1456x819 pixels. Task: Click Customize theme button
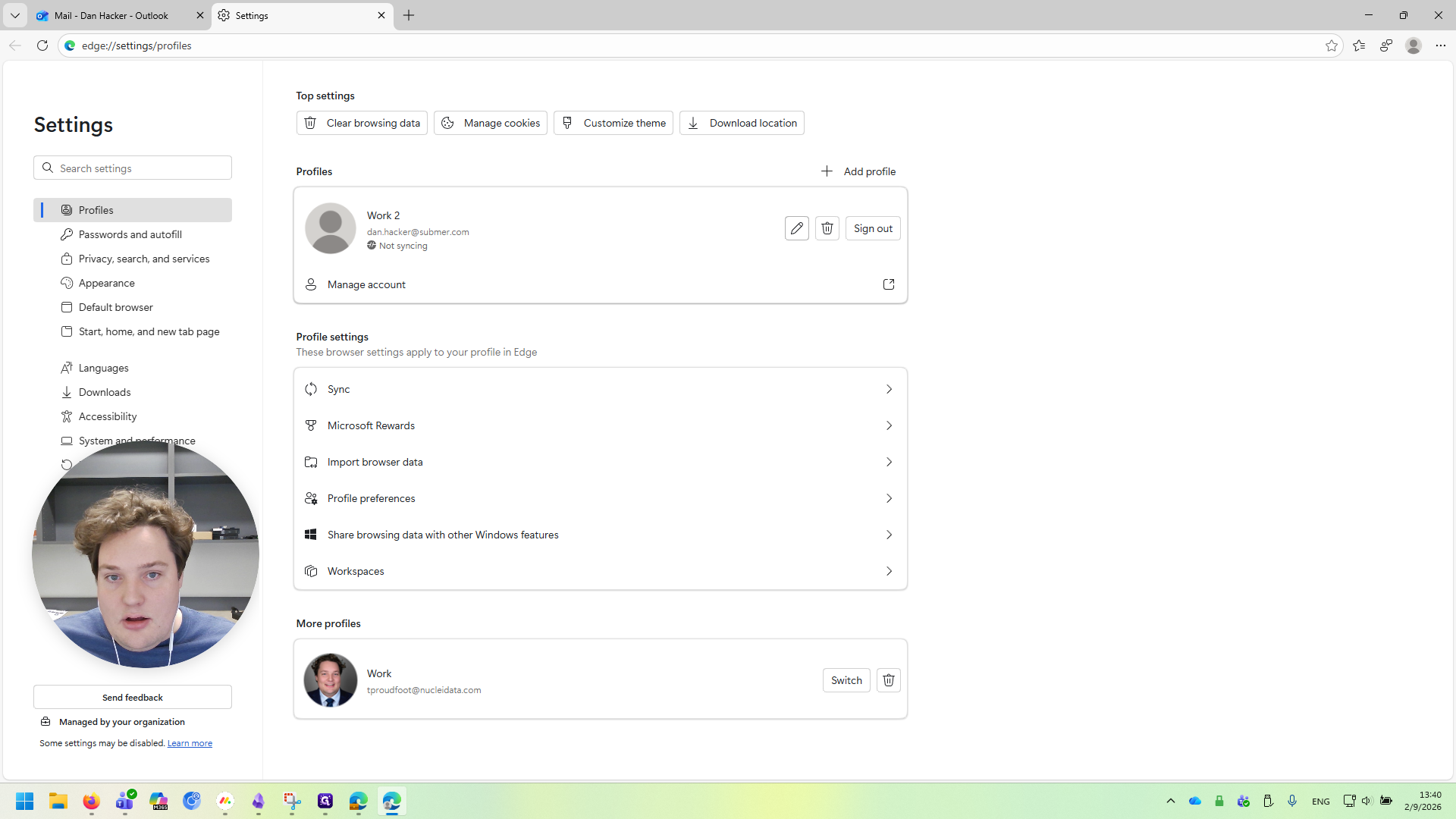(613, 123)
